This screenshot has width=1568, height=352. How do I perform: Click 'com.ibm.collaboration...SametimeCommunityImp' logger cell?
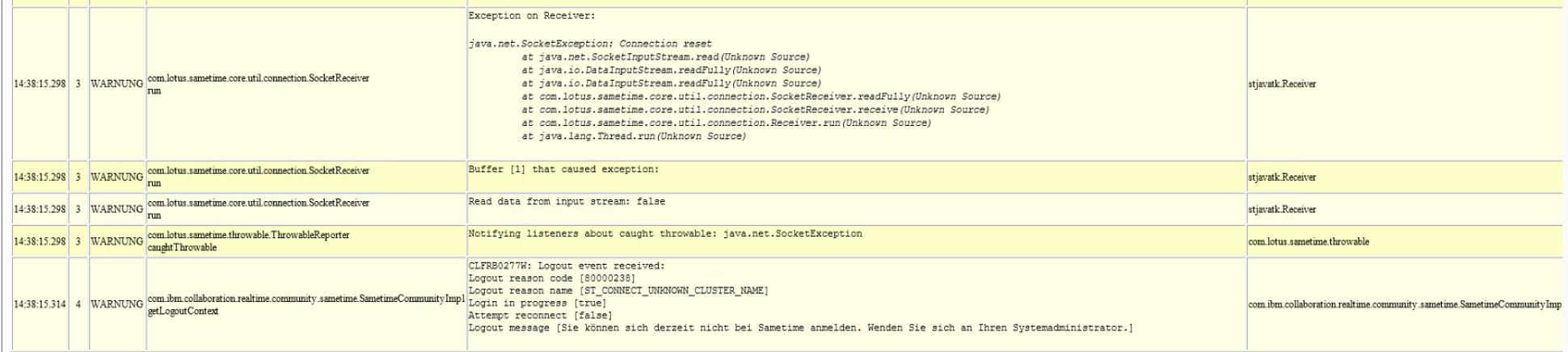[1405, 304]
